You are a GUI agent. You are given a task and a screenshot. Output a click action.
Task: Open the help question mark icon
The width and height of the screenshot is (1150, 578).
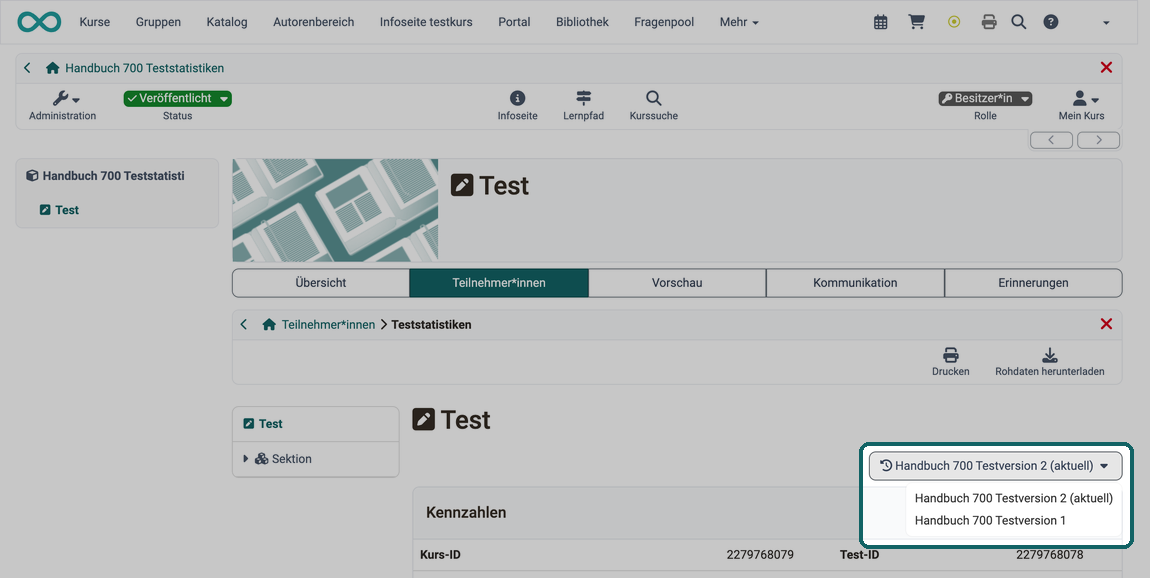(1051, 22)
